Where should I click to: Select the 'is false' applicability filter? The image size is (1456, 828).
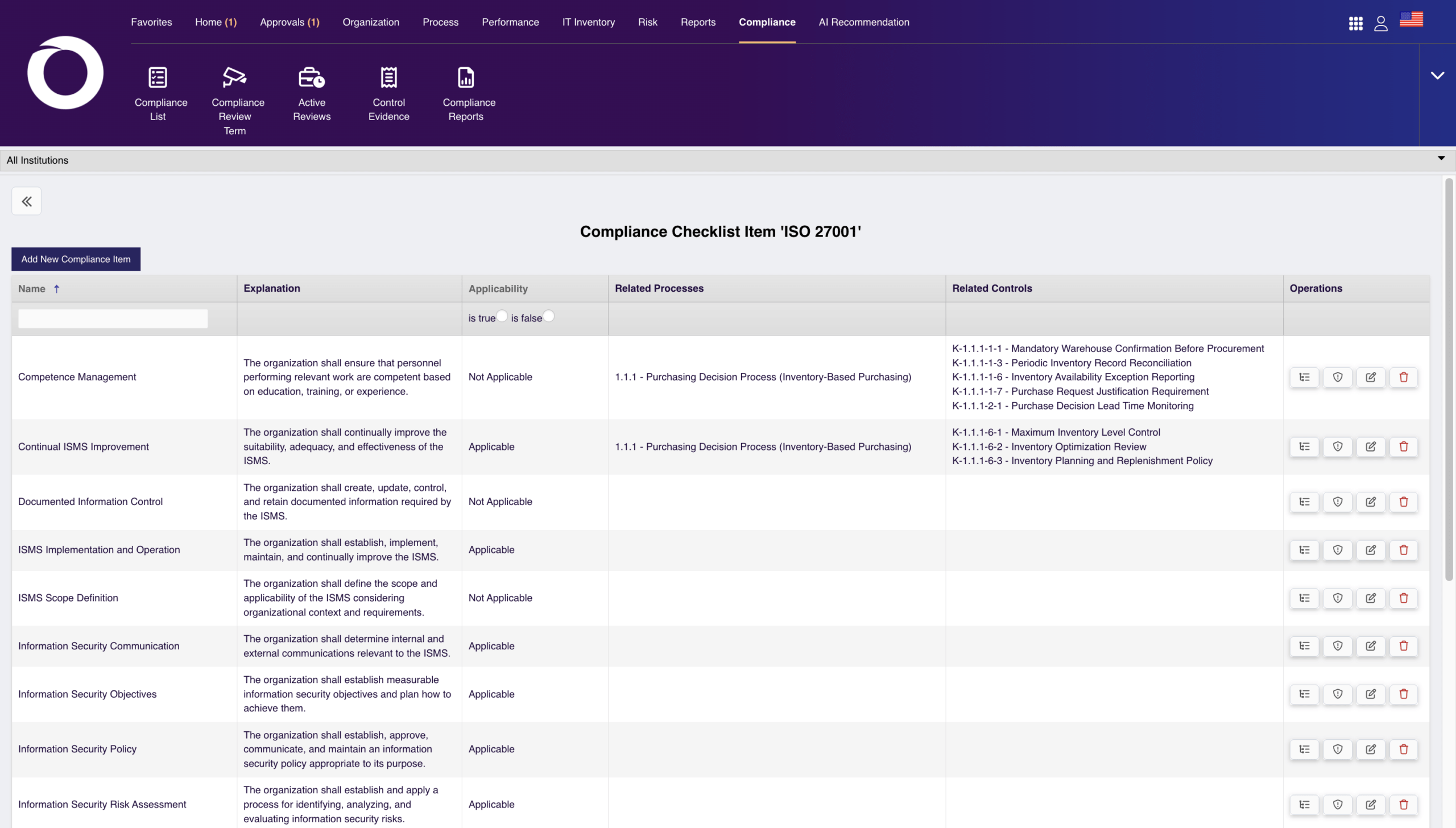[x=548, y=316]
